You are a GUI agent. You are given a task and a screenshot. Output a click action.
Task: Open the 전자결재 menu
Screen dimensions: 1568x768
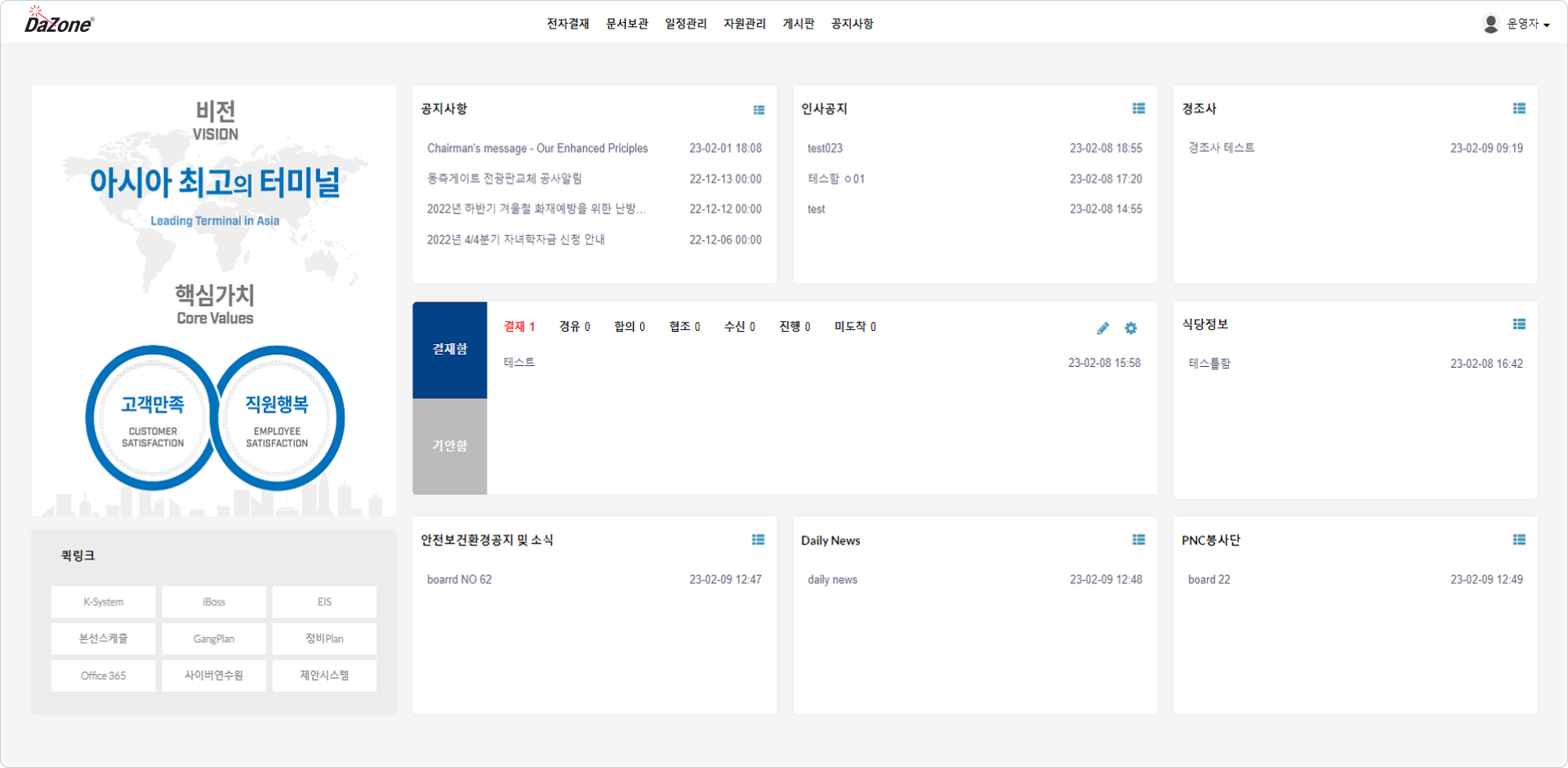pos(568,25)
